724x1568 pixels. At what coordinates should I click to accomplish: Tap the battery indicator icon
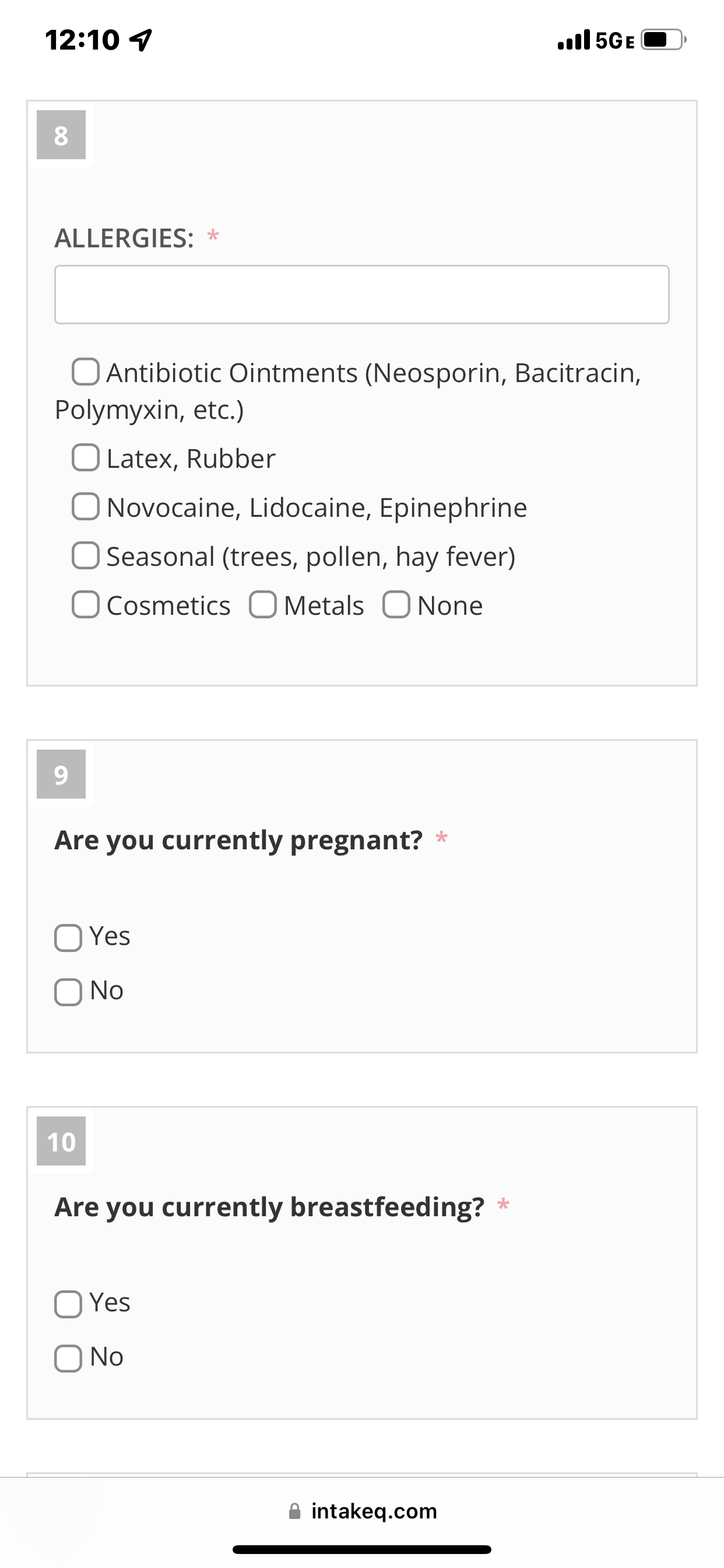(x=664, y=40)
